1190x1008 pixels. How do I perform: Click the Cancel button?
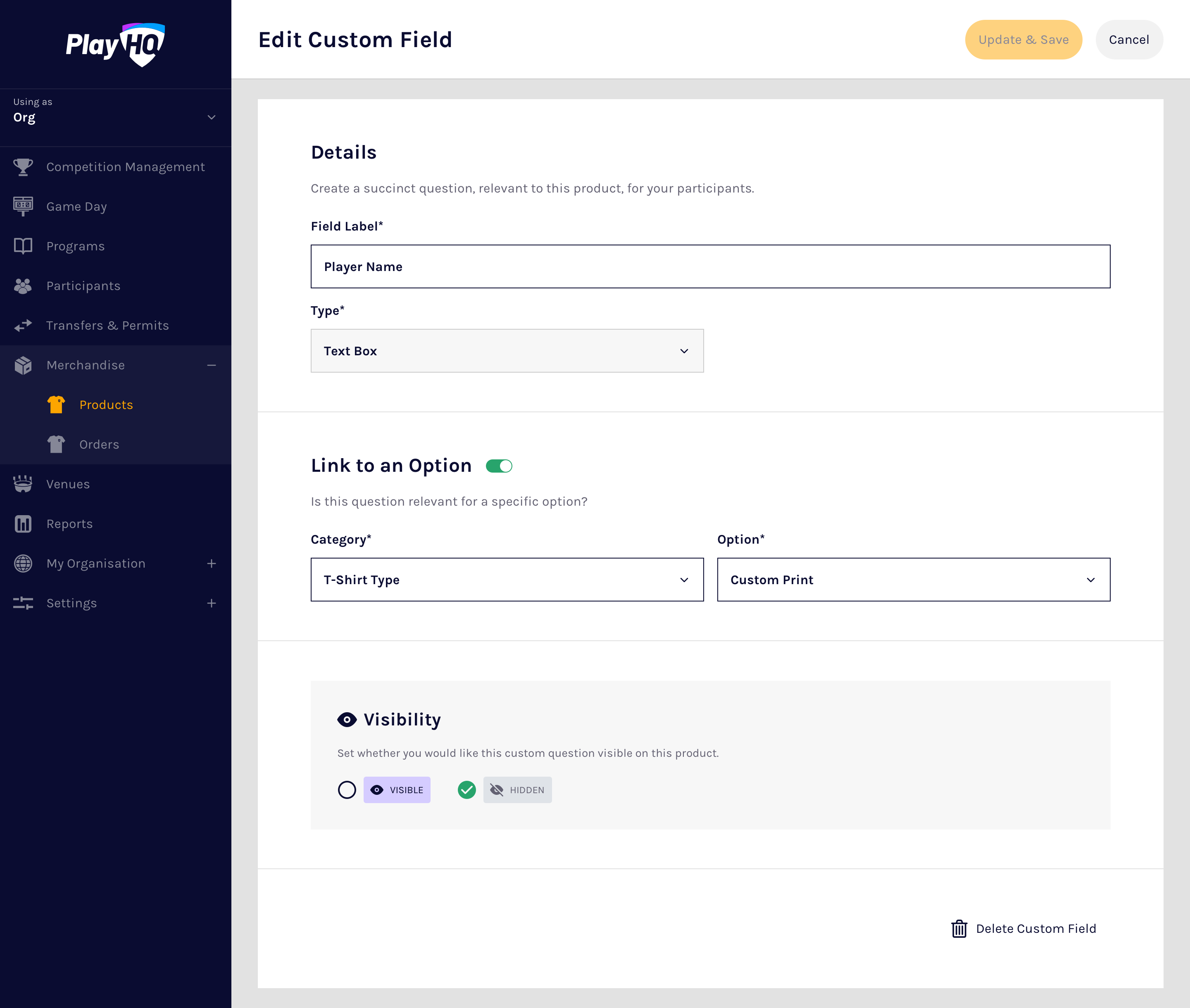pyautogui.click(x=1128, y=40)
